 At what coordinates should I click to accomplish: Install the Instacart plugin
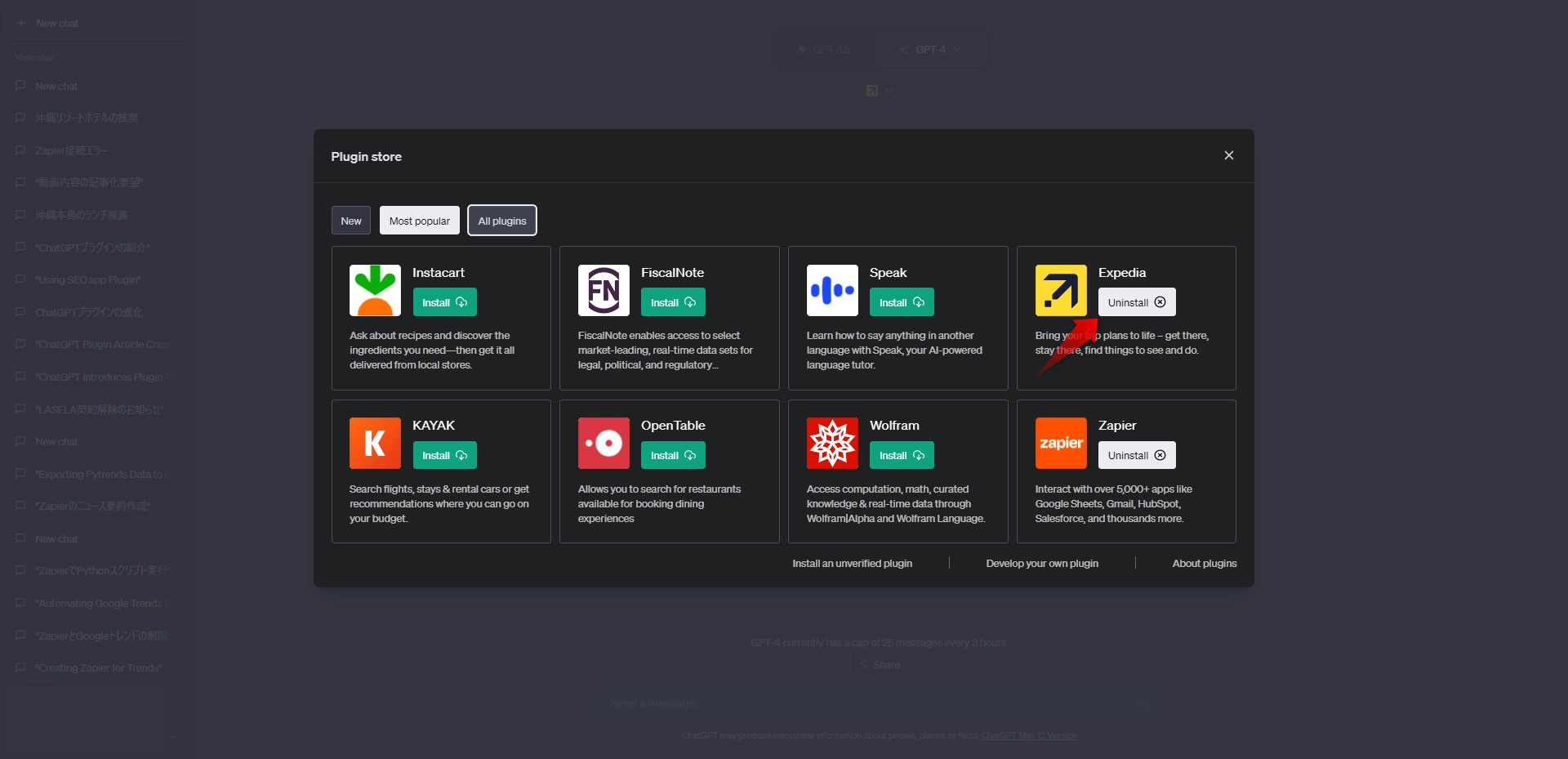[444, 302]
